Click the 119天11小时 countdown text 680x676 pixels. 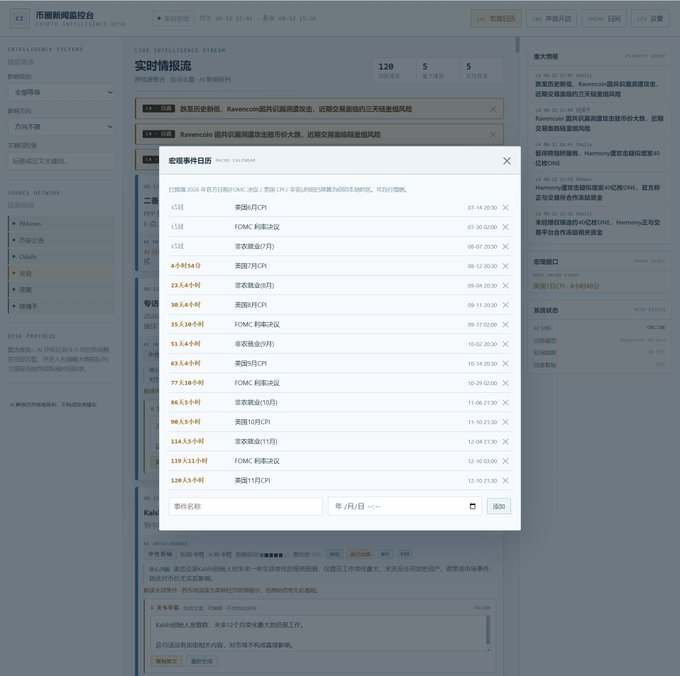click(x=189, y=461)
